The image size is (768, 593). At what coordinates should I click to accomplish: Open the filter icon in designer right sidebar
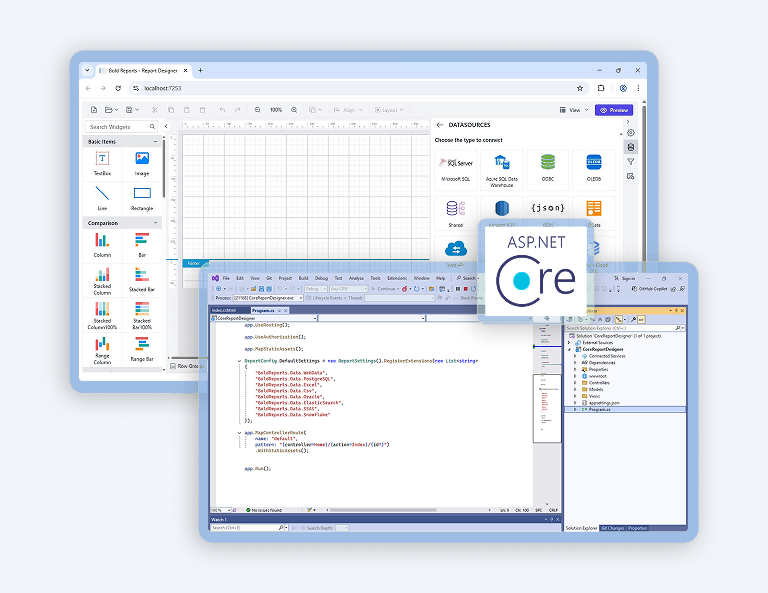click(x=631, y=161)
